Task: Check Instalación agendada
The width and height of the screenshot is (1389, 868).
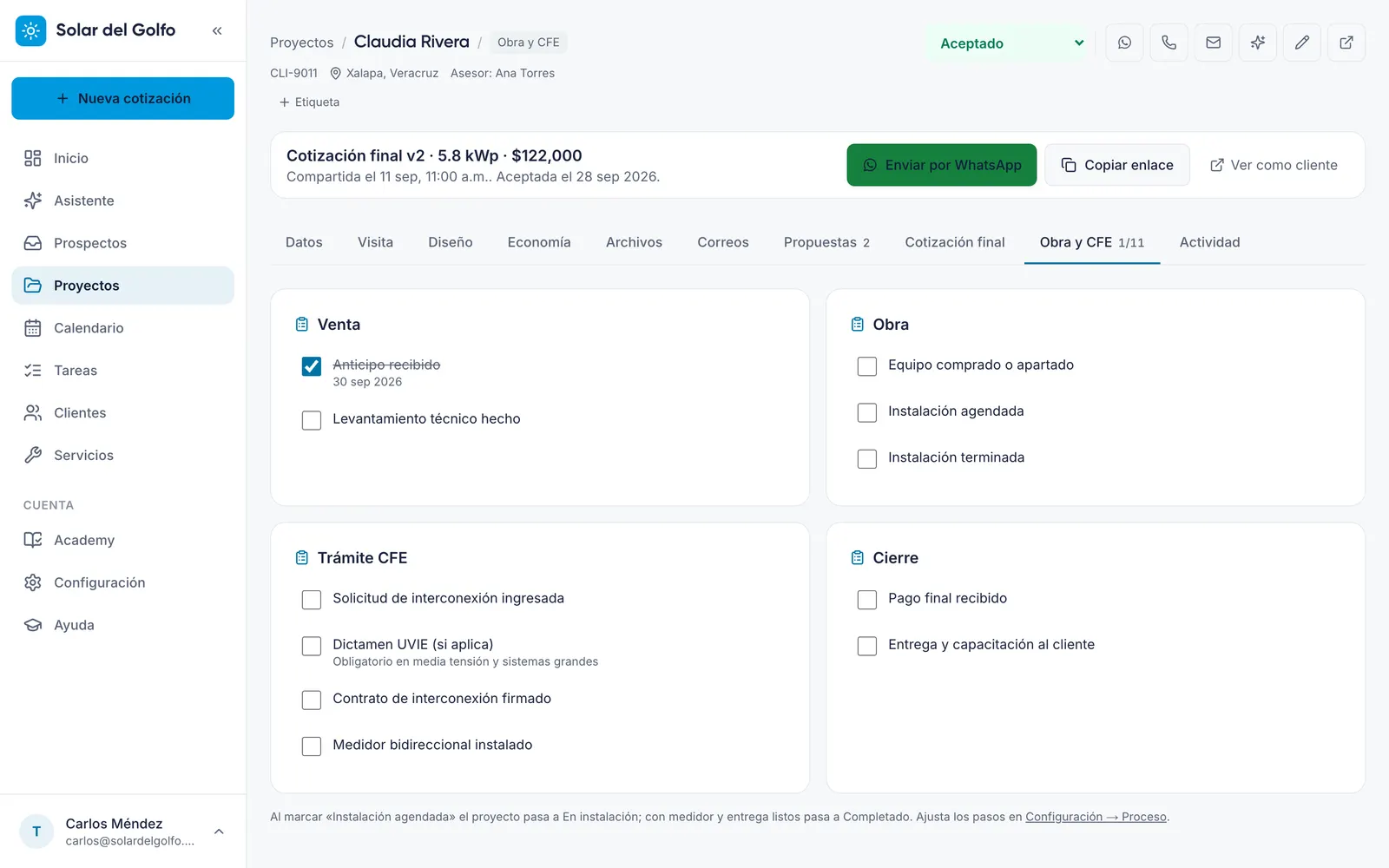Action: 867,412
